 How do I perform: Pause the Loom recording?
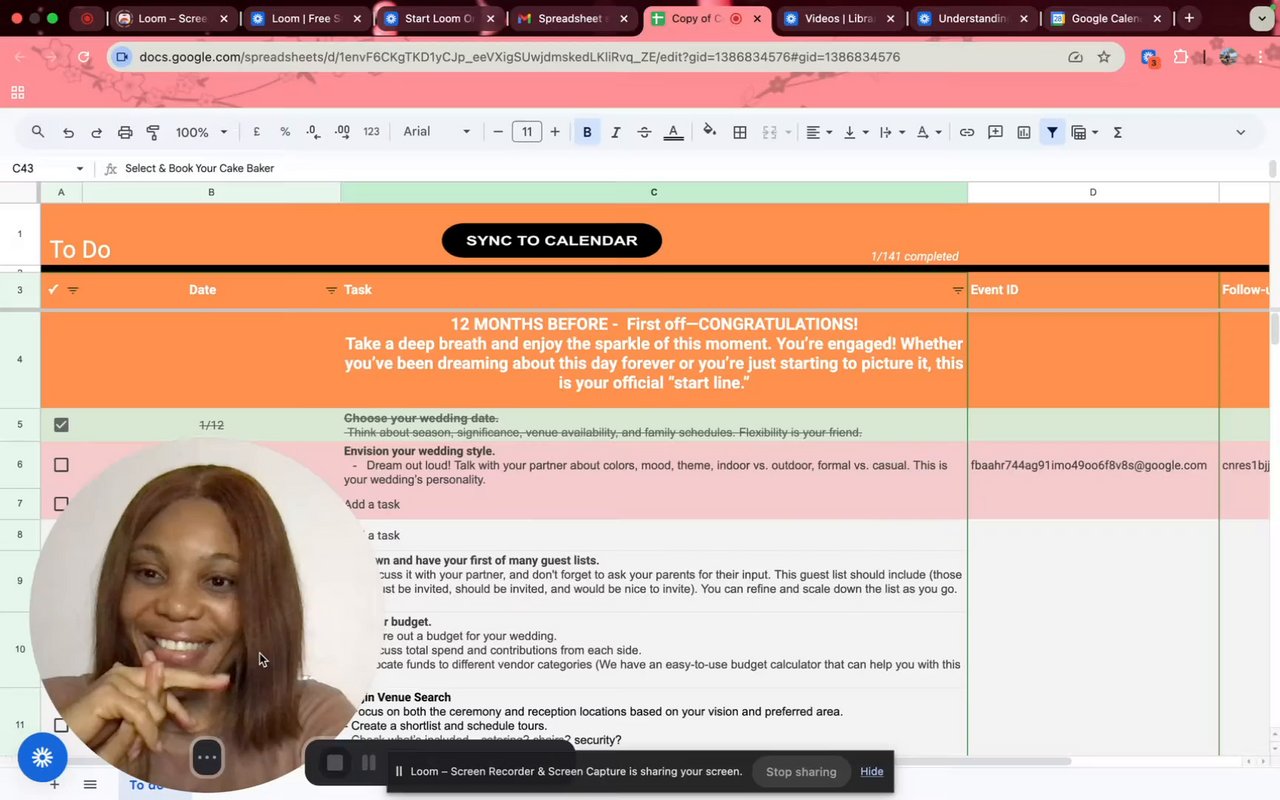[369, 763]
